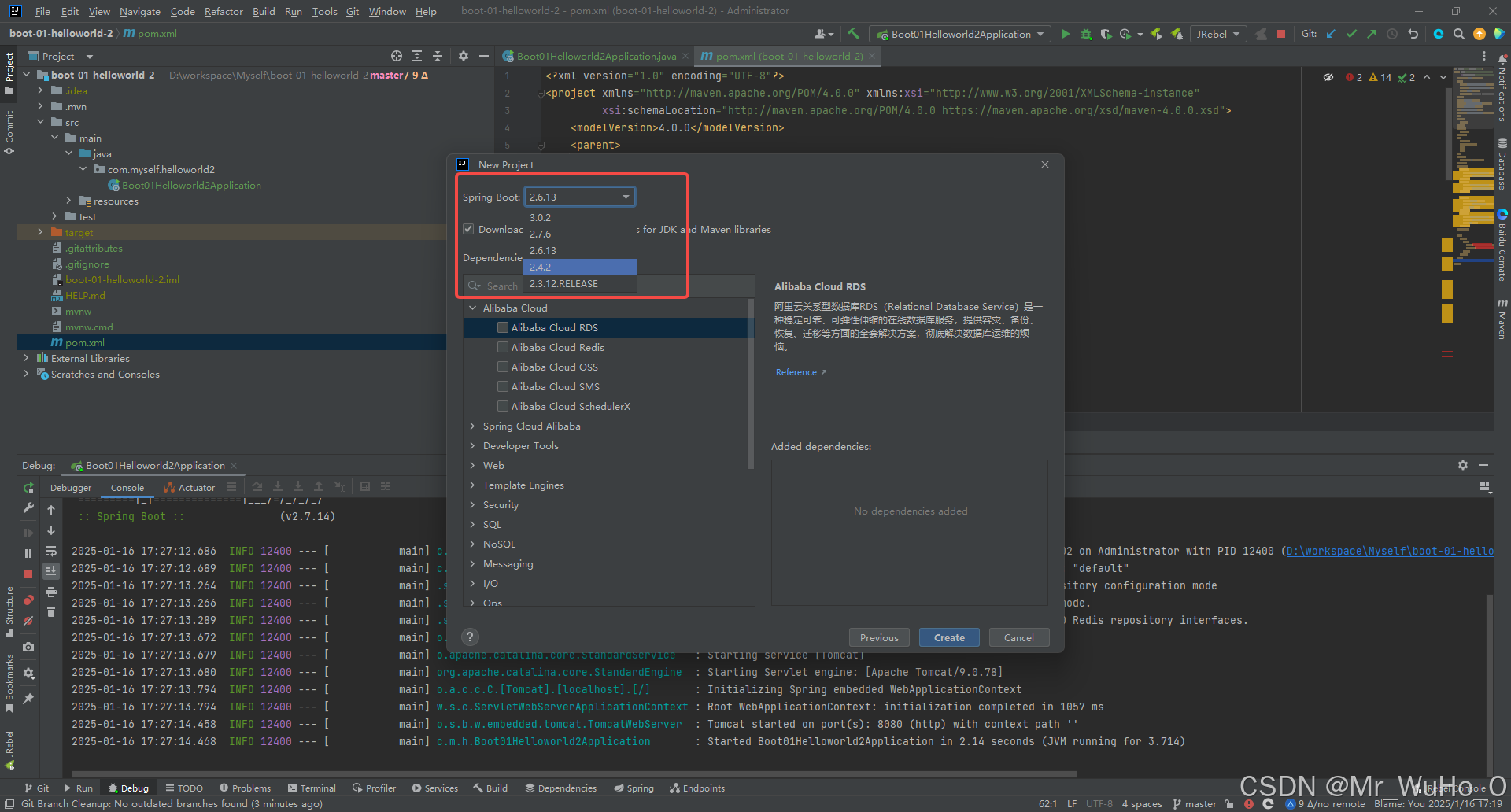Click the red Stop icon in top toolbar
Image resolution: width=1511 pixels, height=812 pixels.
pos(1281,34)
